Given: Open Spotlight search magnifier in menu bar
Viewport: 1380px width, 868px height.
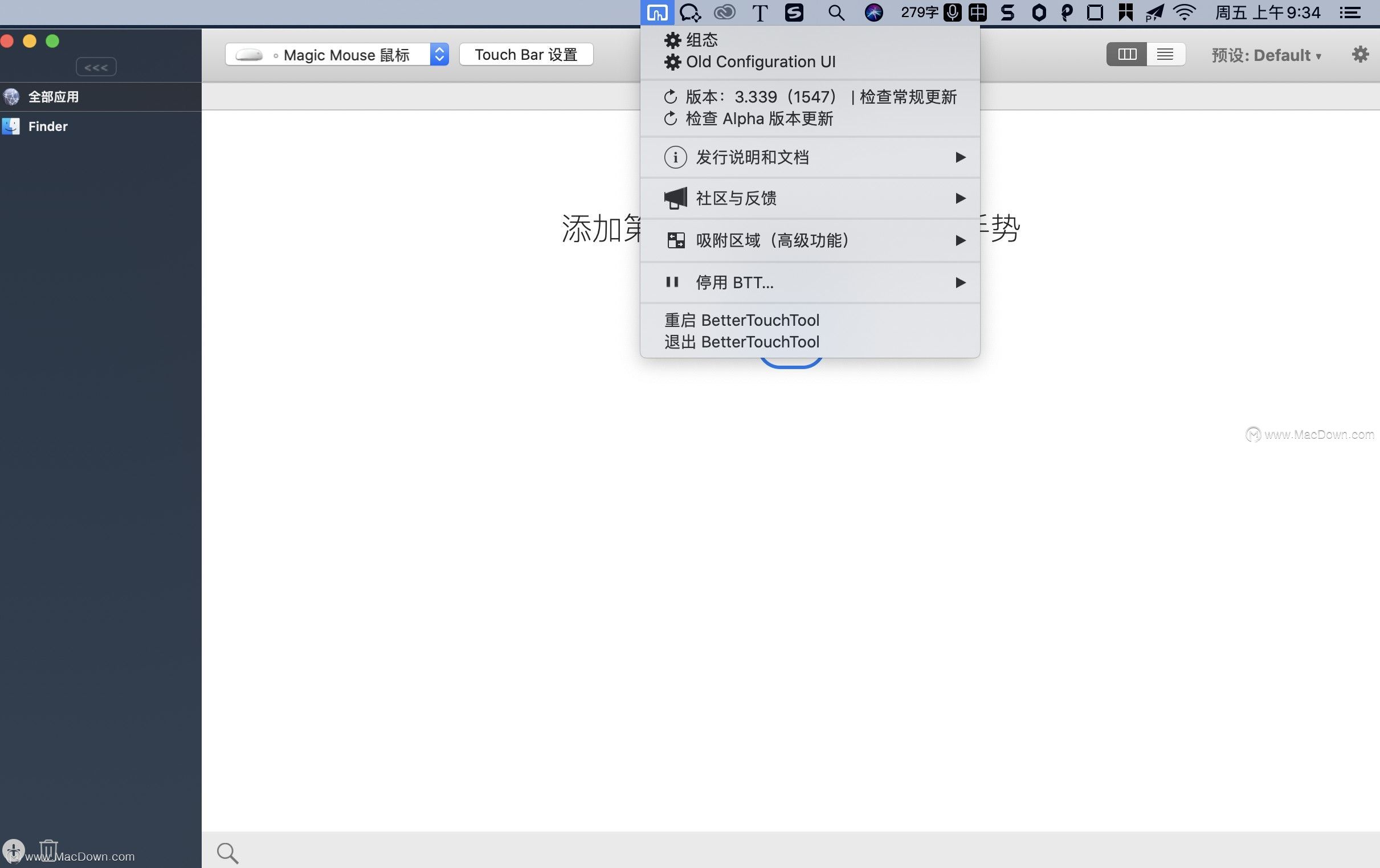Looking at the screenshot, I should [x=836, y=13].
